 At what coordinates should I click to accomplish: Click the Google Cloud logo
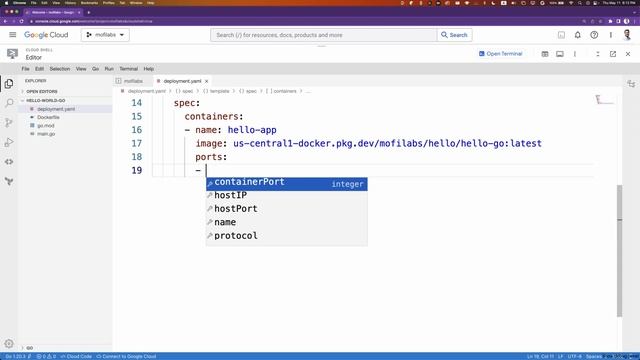point(46,35)
